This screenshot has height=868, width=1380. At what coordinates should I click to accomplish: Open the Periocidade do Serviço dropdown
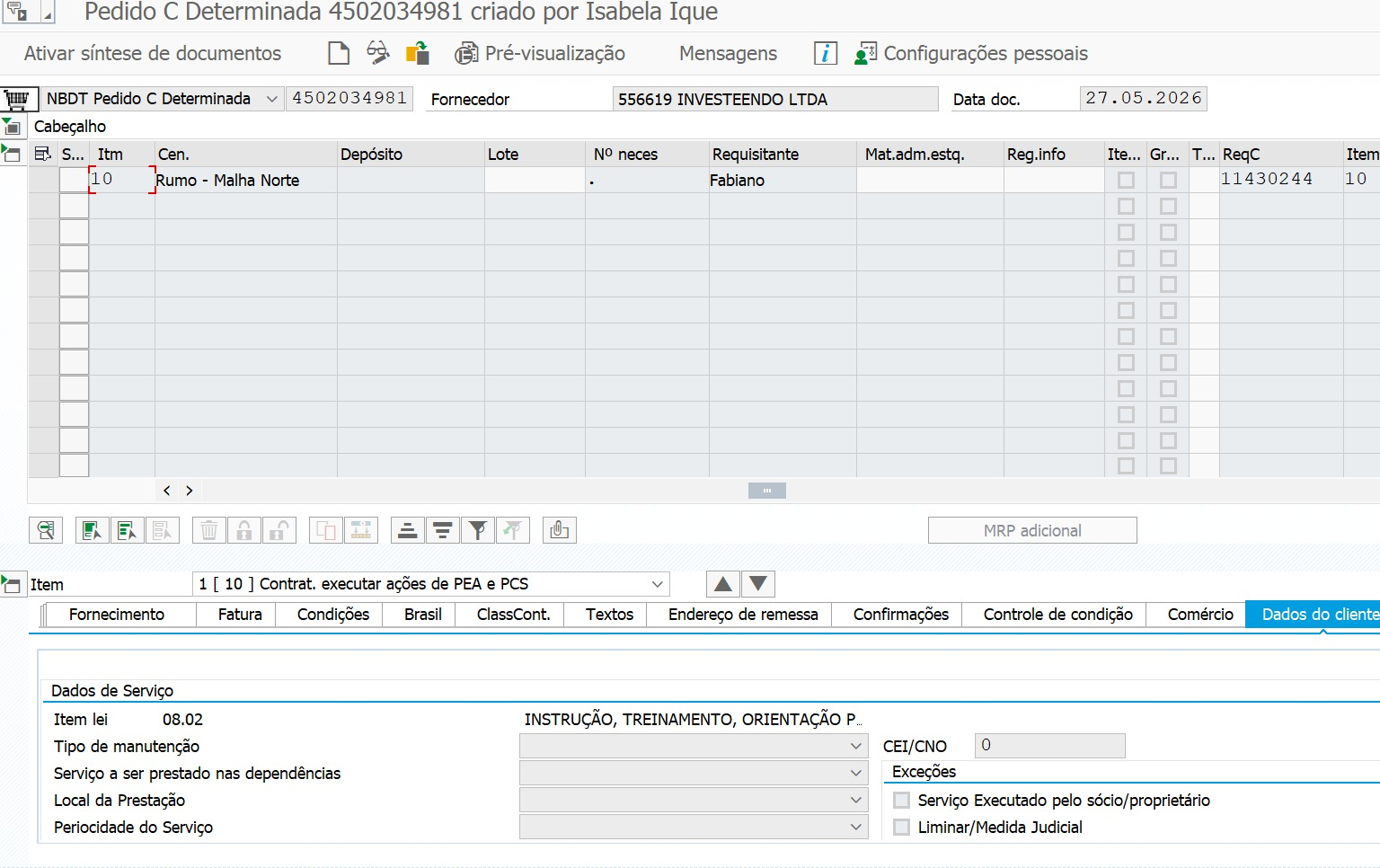click(856, 827)
